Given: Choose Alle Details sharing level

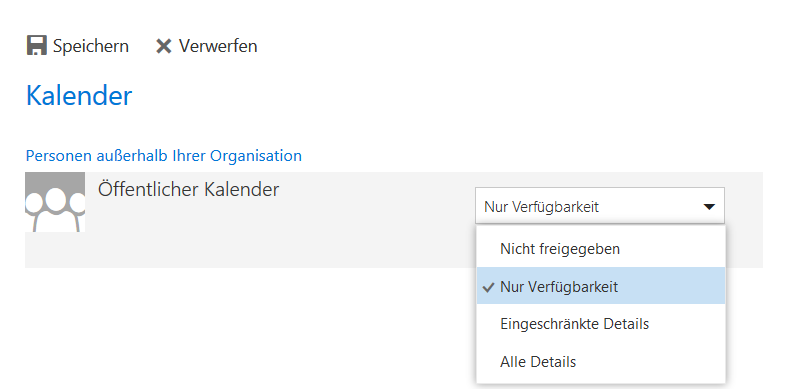Looking at the screenshot, I should coord(601,361).
